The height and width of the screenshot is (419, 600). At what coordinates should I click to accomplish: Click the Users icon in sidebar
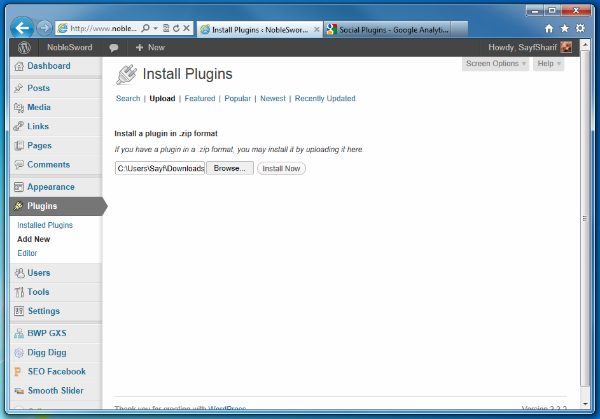coord(19,273)
